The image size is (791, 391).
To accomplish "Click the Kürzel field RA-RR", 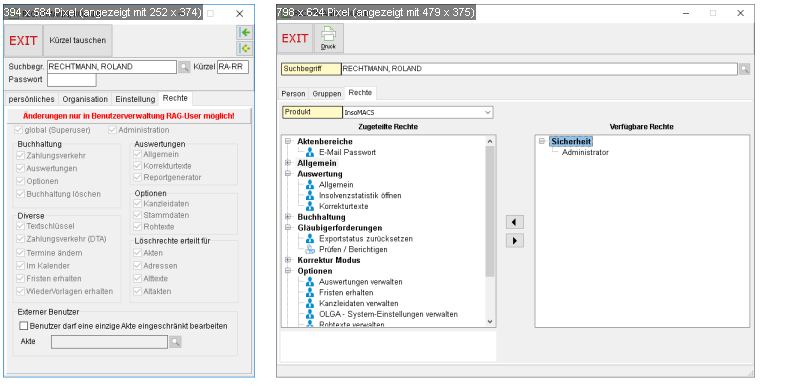I will pos(233,67).
